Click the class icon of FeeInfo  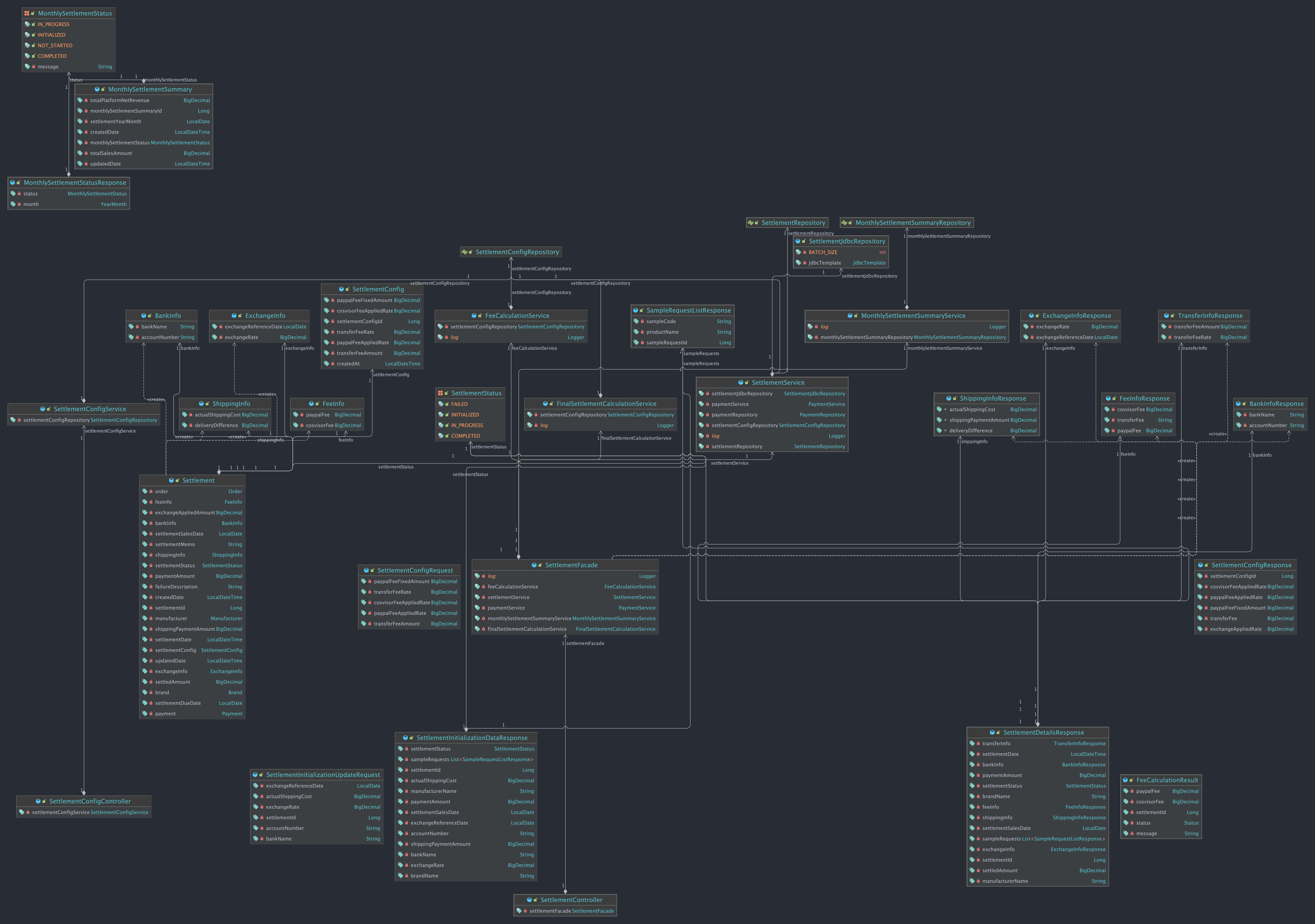[x=312, y=404]
